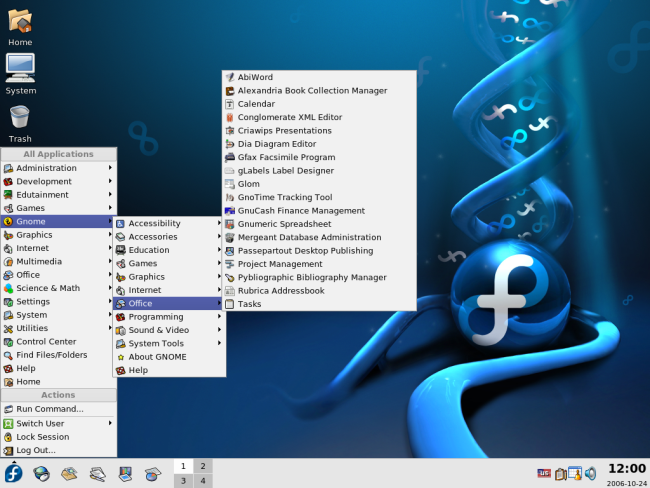
Task: Switch to virtual desktop 3
Action: 183,481
